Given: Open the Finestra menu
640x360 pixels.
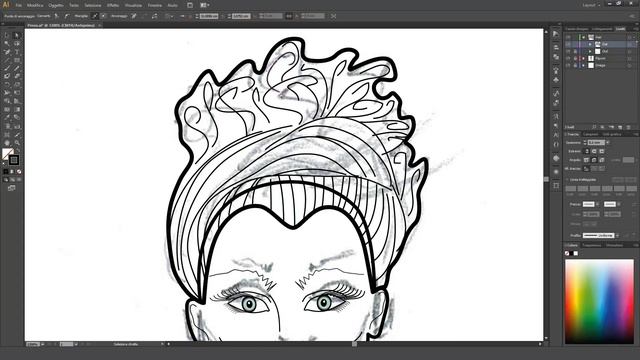Looking at the screenshot, I should coord(155,5).
